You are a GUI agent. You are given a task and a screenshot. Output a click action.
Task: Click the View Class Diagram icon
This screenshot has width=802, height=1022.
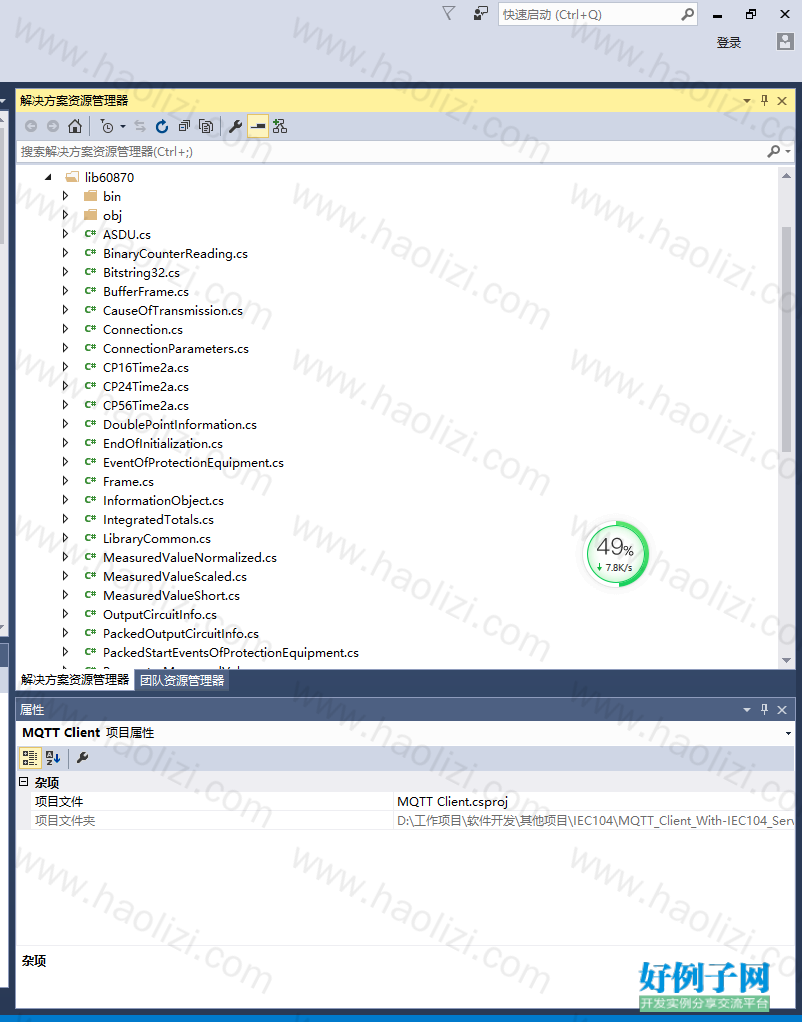[x=280, y=126]
